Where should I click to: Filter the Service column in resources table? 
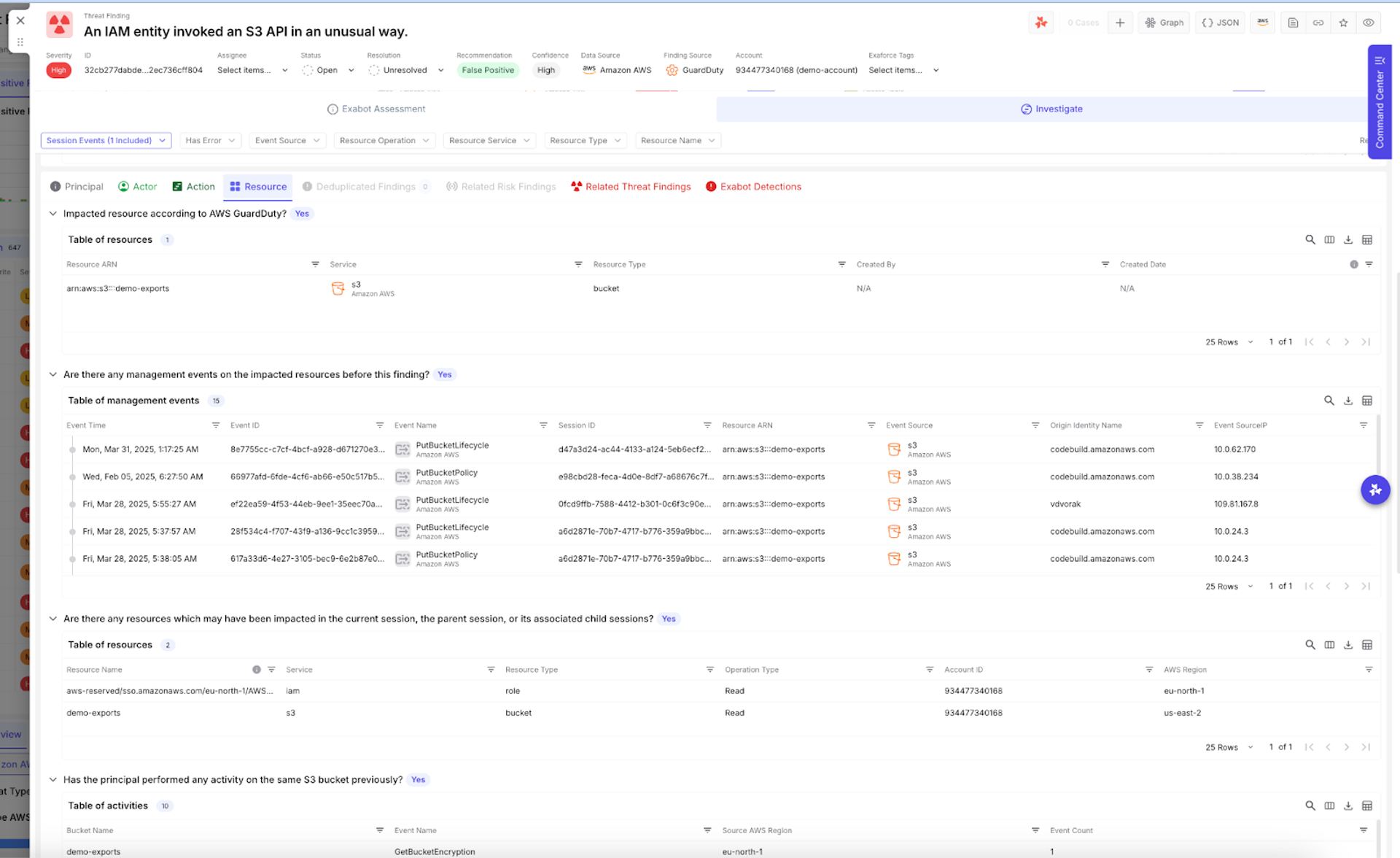pyautogui.click(x=578, y=264)
